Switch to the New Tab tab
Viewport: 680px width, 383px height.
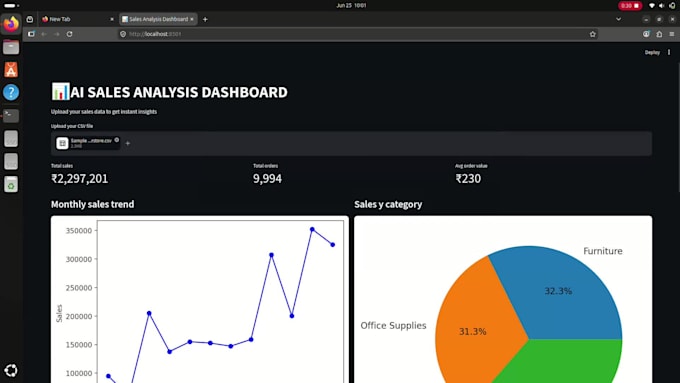(x=78, y=19)
